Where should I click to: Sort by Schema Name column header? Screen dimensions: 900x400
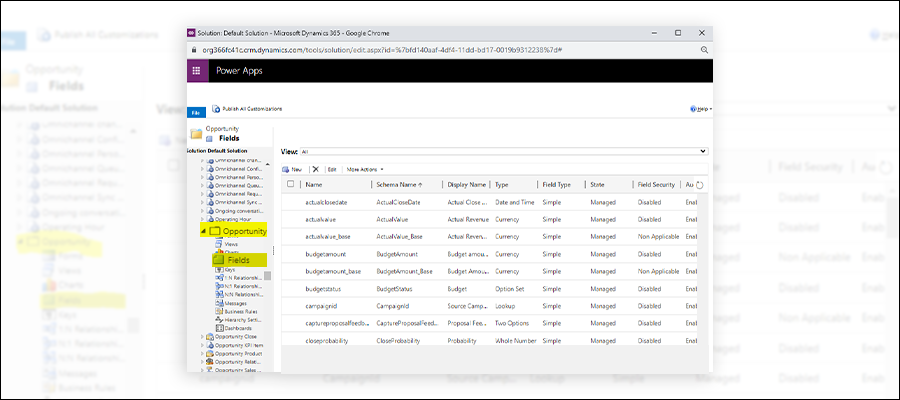coord(399,185)
